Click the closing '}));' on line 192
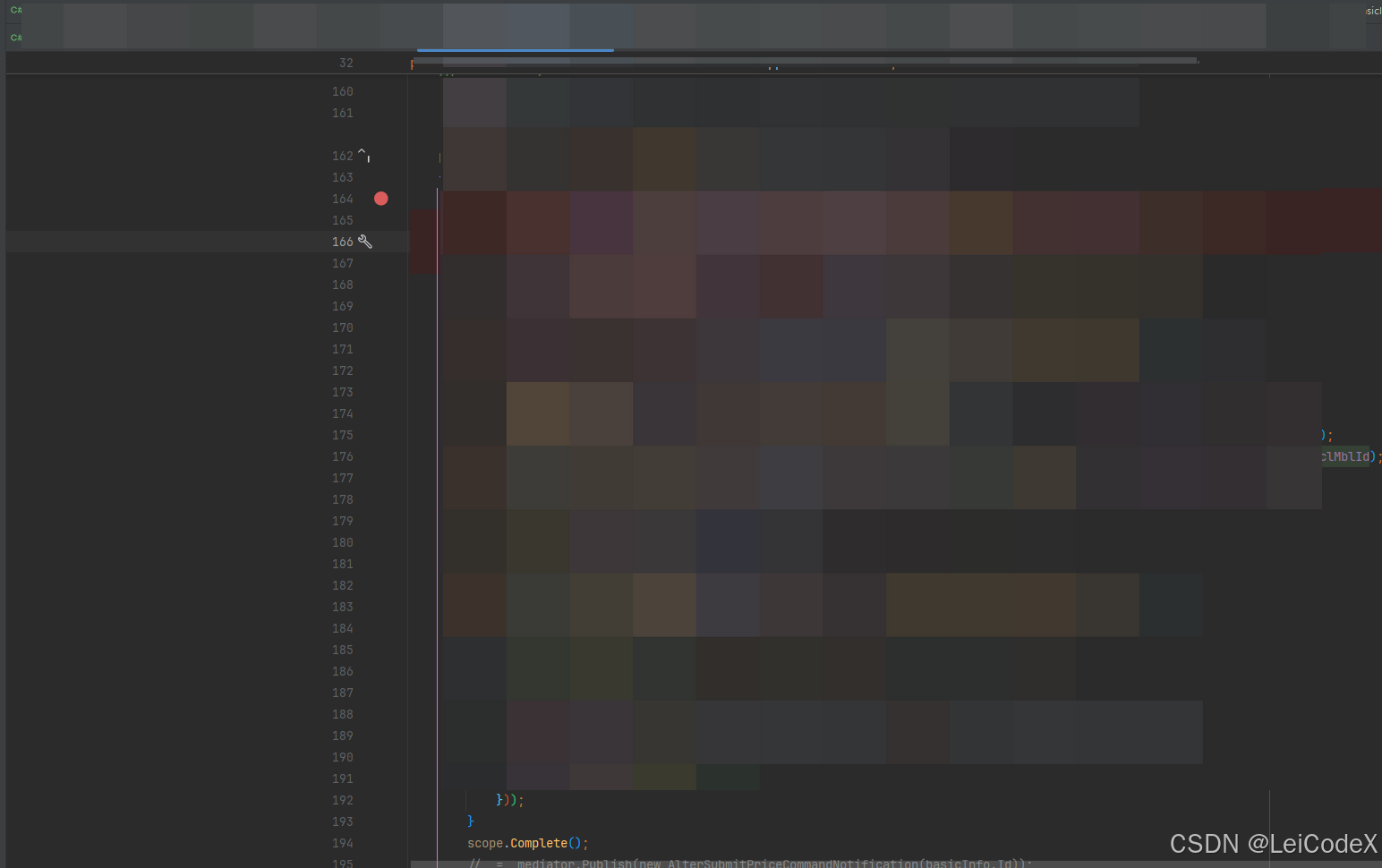1382x868 pixels. point(510,800)
